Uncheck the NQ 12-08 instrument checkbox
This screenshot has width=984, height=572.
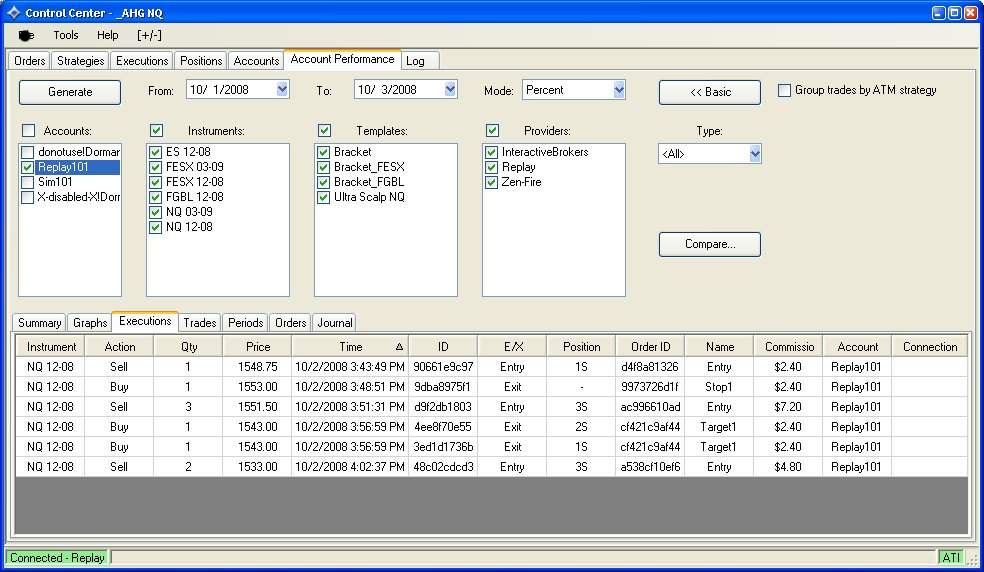click(x=156, y=227)
